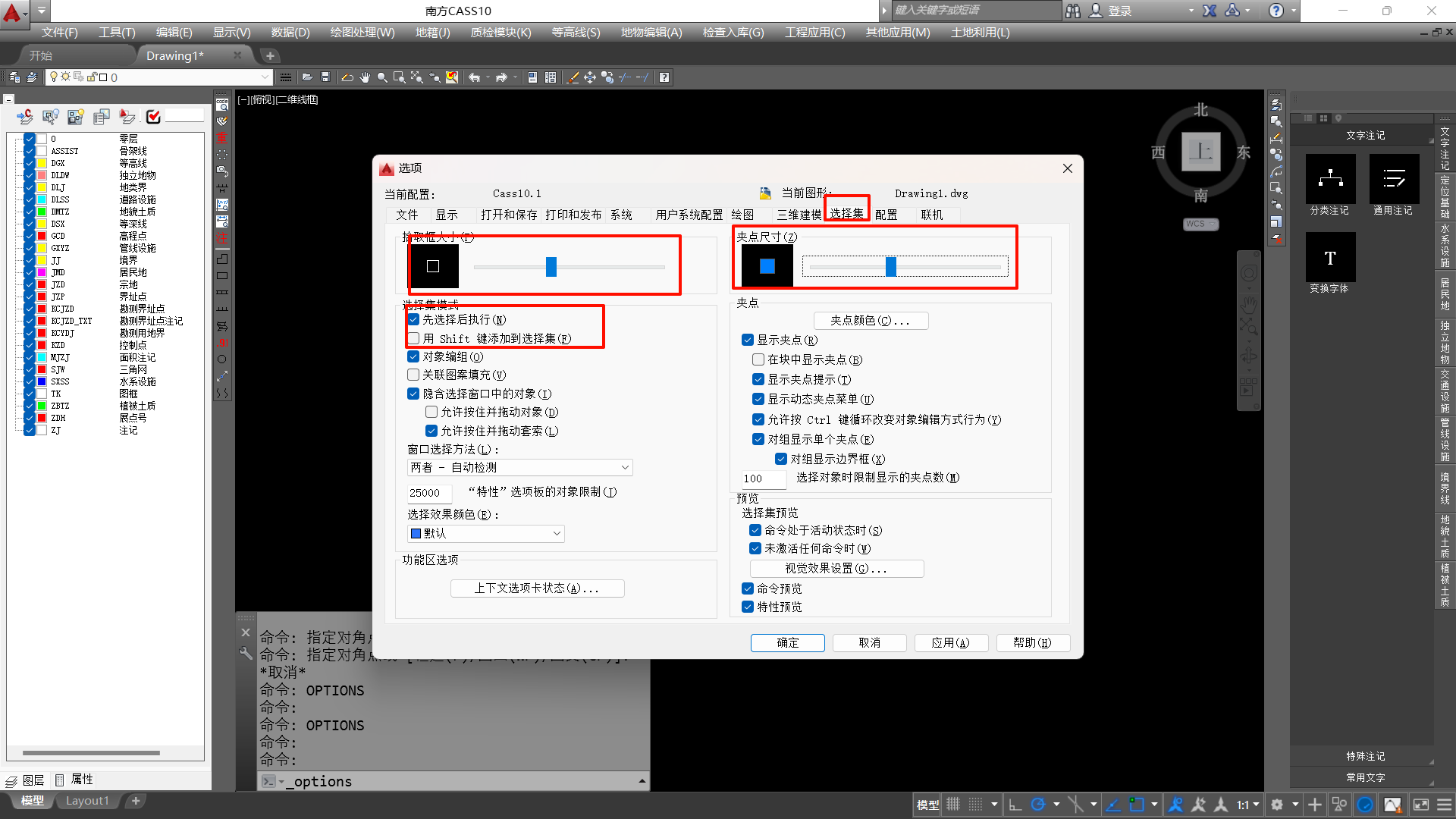Switch to the 显示 tab

447,215
